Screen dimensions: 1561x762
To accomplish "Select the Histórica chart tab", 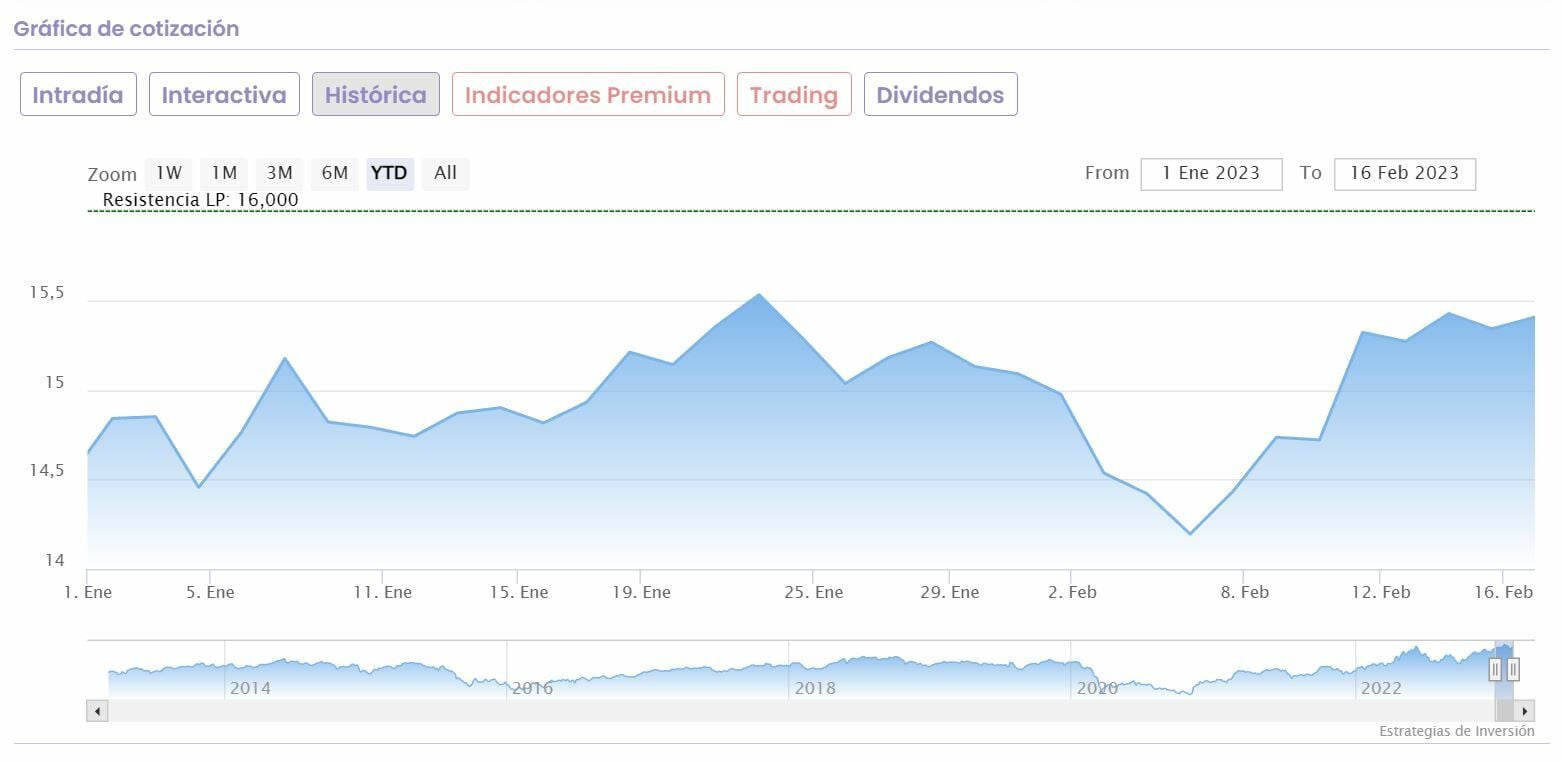I will pyautogui.click(x=375, y=95).
